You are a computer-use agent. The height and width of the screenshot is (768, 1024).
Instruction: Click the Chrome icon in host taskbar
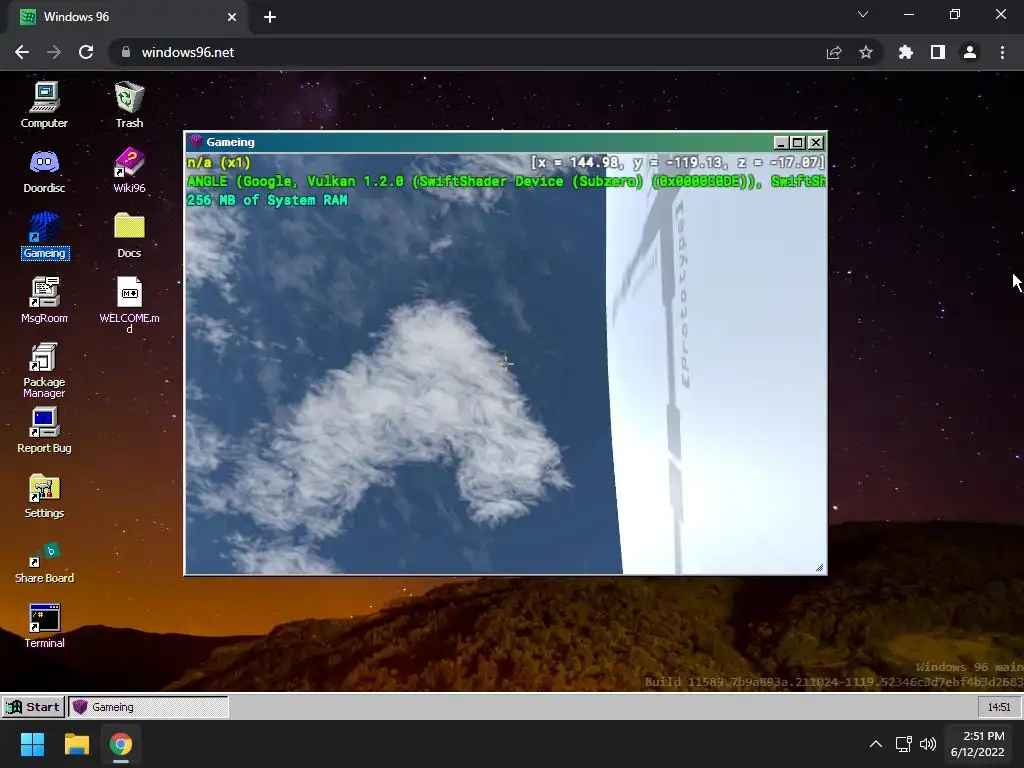[x=120, y=744]
